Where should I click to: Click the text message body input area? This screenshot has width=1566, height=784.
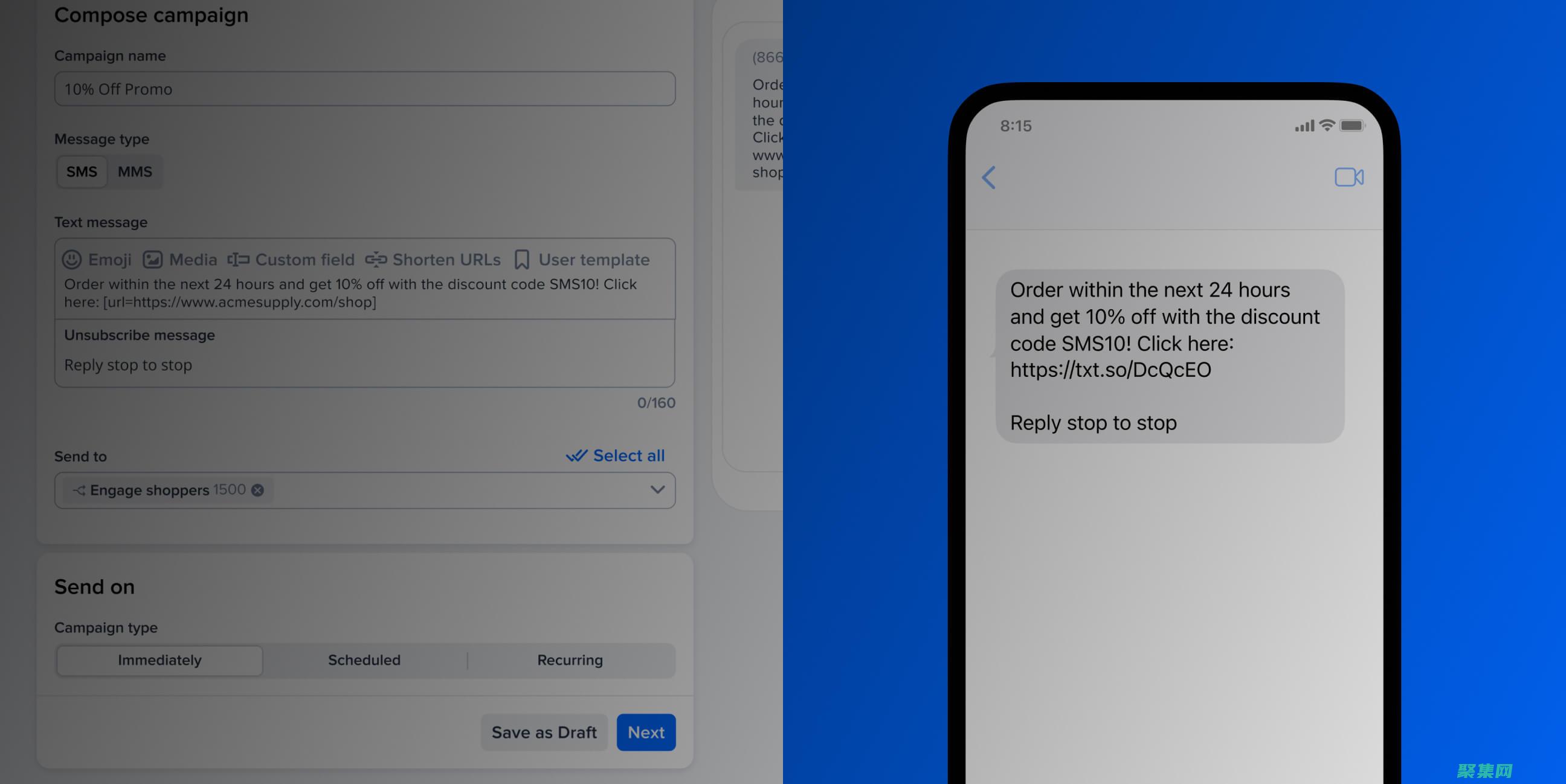click(x=365, y=292)
